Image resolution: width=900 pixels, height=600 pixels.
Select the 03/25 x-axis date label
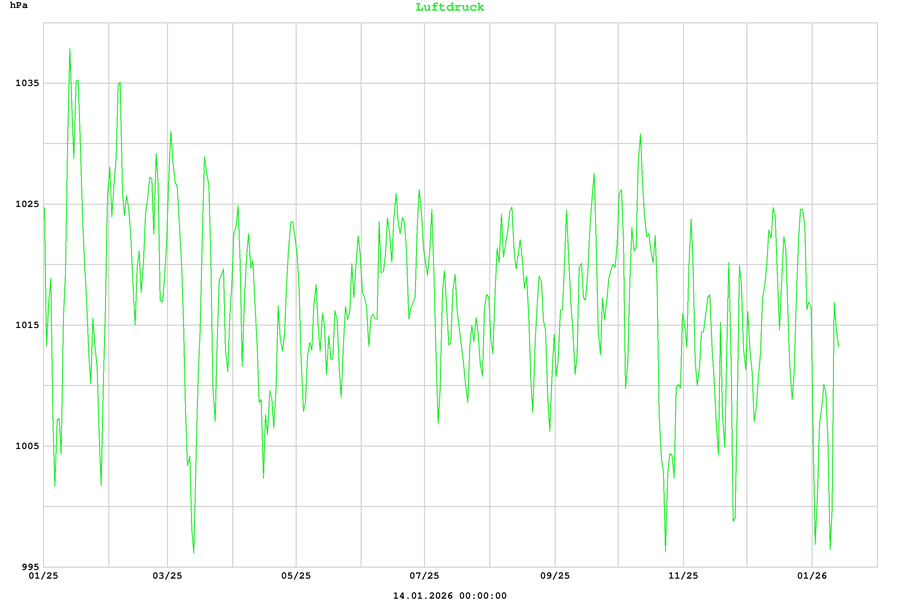pos(167,576)
